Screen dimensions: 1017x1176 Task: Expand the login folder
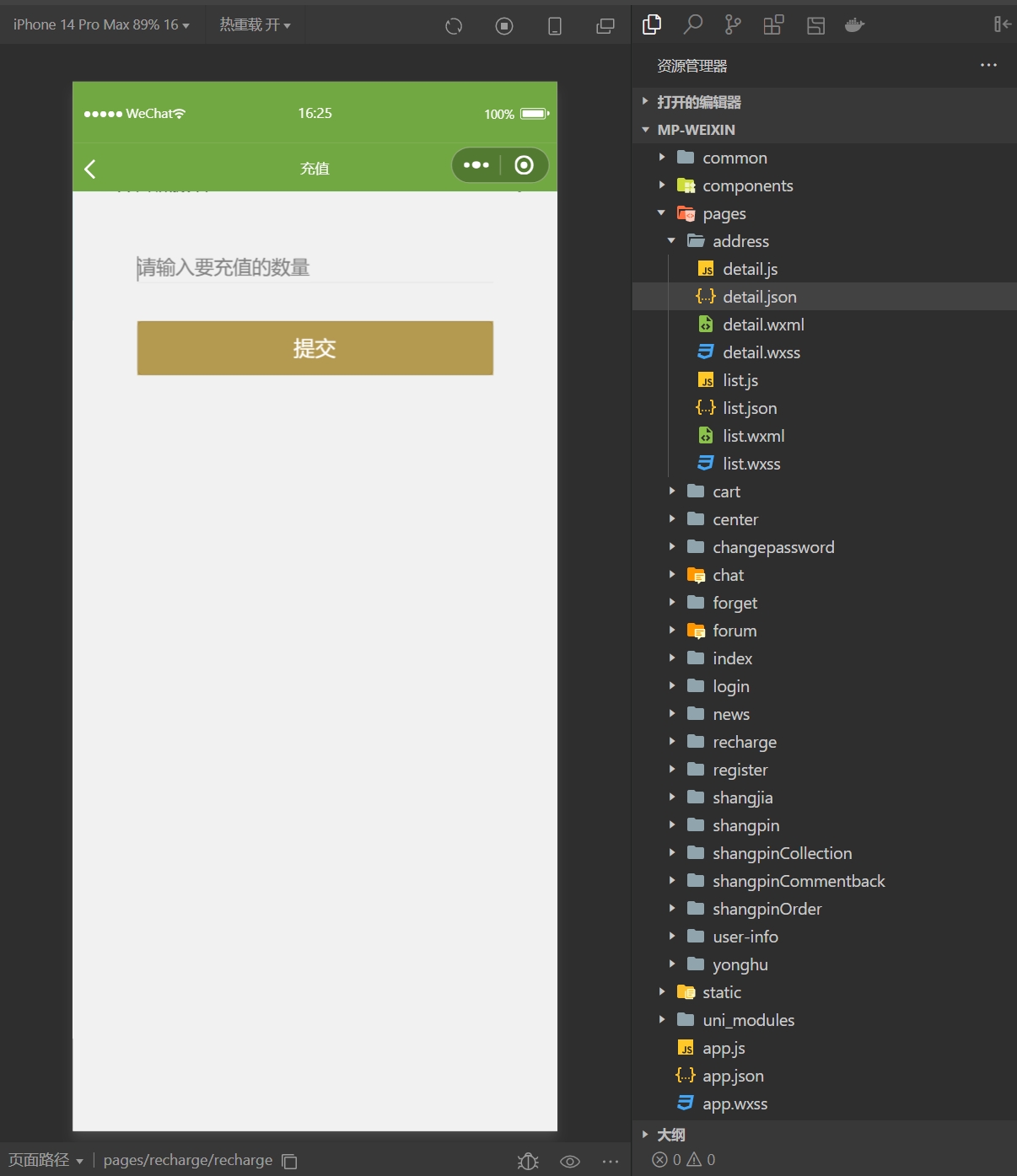[x=824, y=686]
